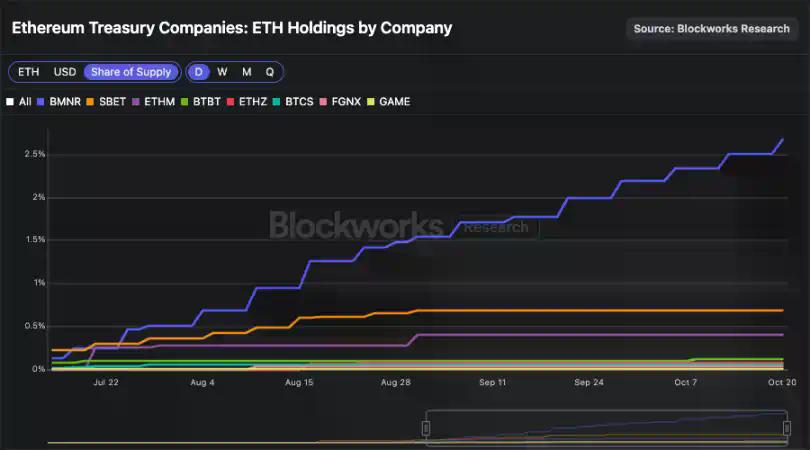
Task: Select daily (D) interval
Action: (x=199, y=72)
